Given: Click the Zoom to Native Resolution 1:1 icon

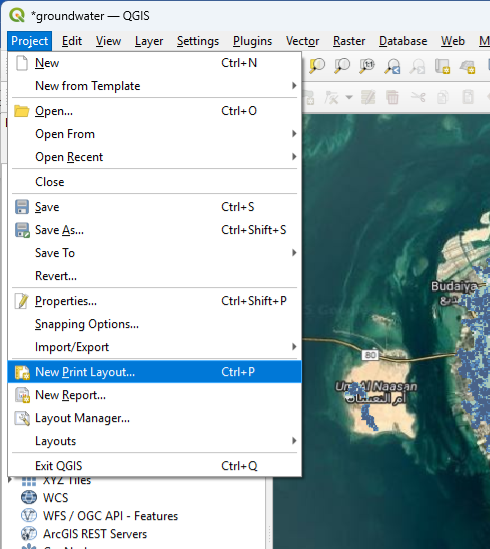Looking at the screenshot, I should (367, 66).
